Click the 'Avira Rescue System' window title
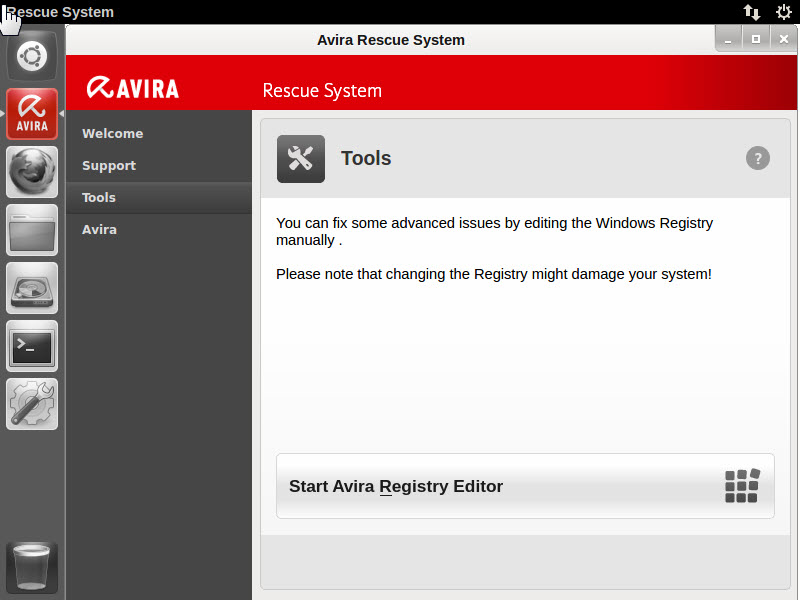The height and width of the screenshot is (600, 800). (391, 40)
